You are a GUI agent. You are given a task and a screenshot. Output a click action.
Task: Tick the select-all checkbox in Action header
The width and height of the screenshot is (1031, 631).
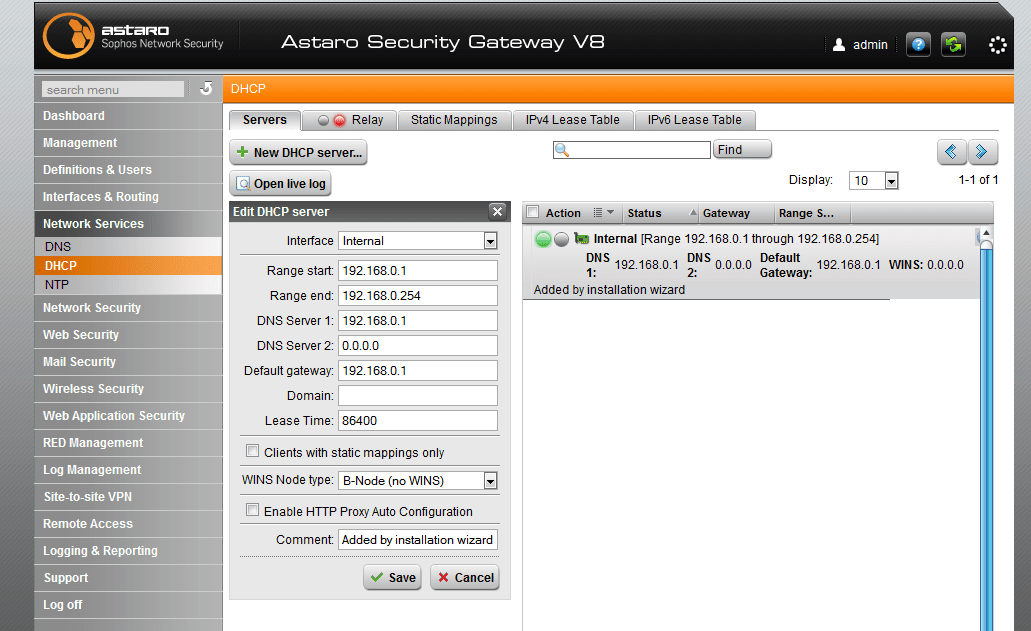[x=533, y=212]
